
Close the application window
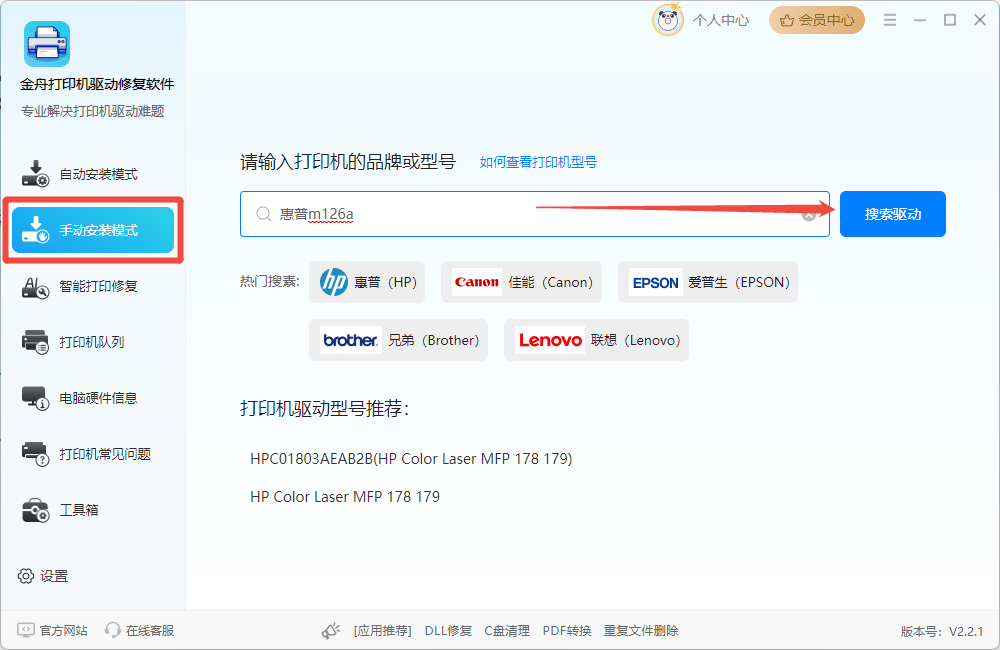point(980,20)
